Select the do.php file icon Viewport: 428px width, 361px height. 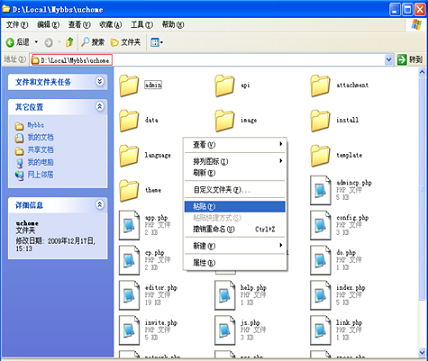tap(320, 260)
